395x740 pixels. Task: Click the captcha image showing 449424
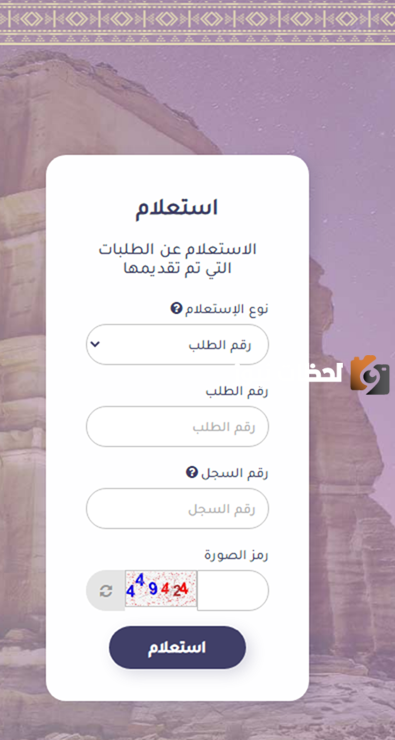pyautogui.click(x=161, y=589)
